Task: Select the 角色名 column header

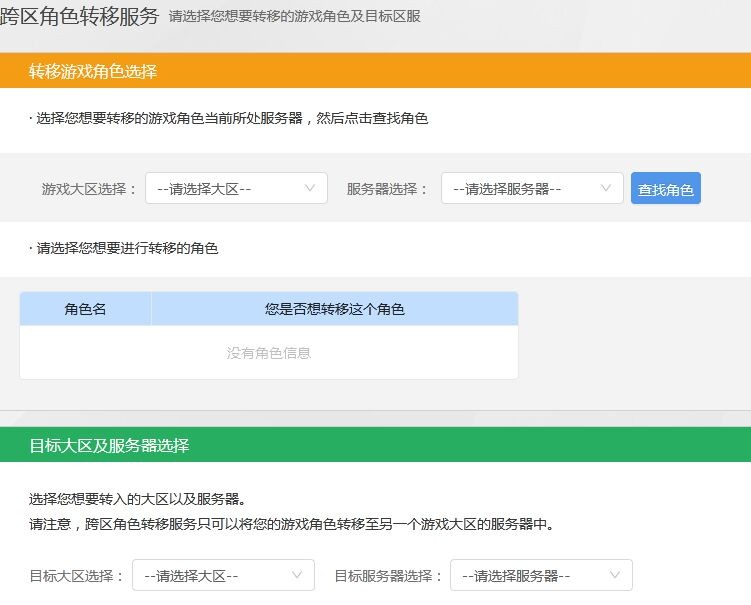Action: [x=85, y=309]
